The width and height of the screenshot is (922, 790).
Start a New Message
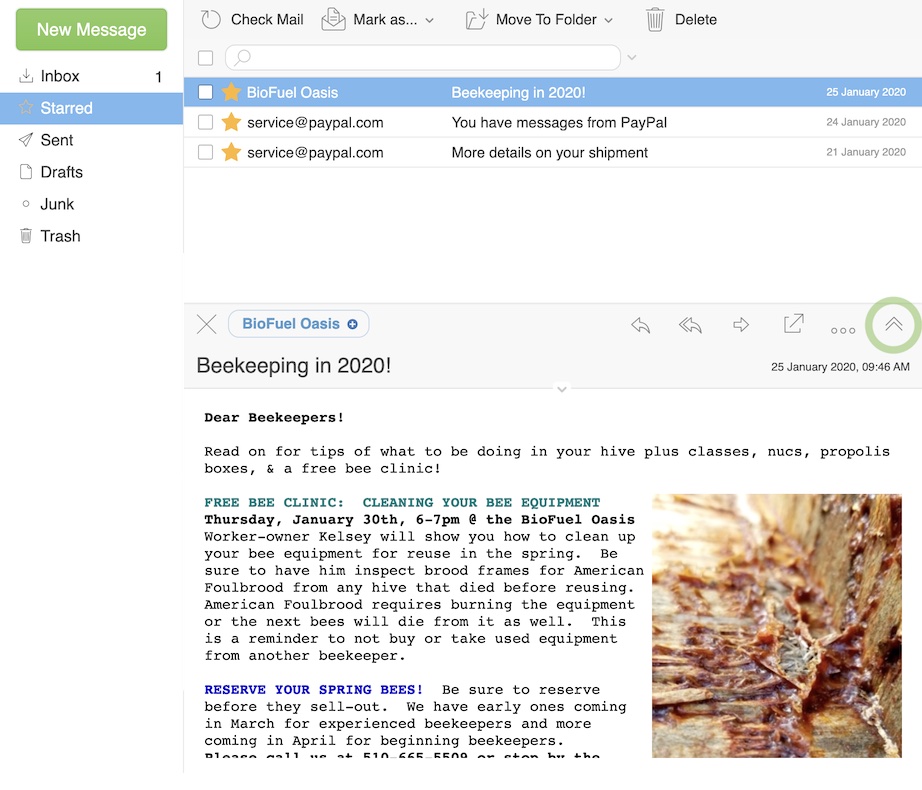tap(91, 30)
